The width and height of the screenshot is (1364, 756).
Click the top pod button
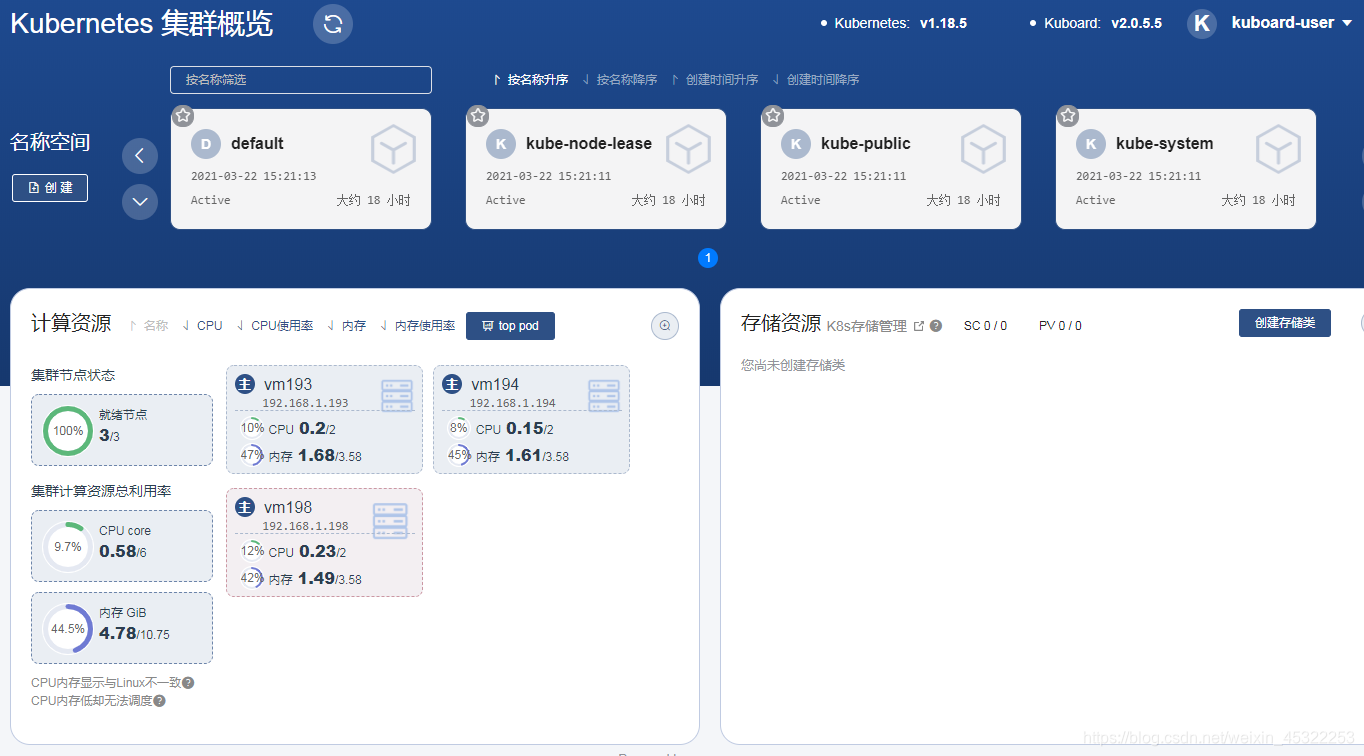point(510,326)
